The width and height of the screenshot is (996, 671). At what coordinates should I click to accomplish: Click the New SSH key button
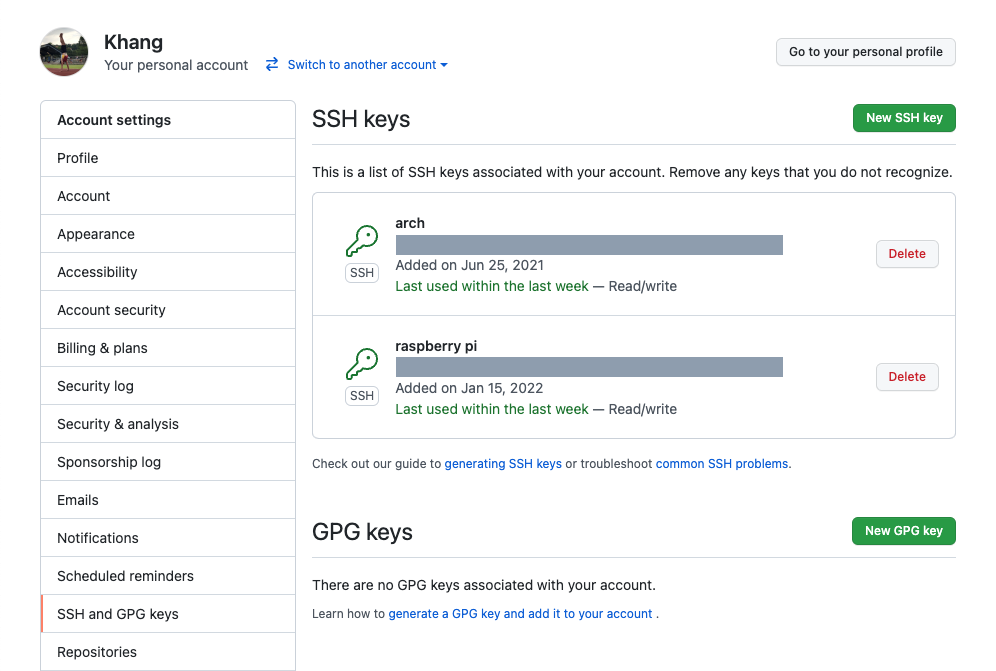pyautogui.click(x=903, y=117)
